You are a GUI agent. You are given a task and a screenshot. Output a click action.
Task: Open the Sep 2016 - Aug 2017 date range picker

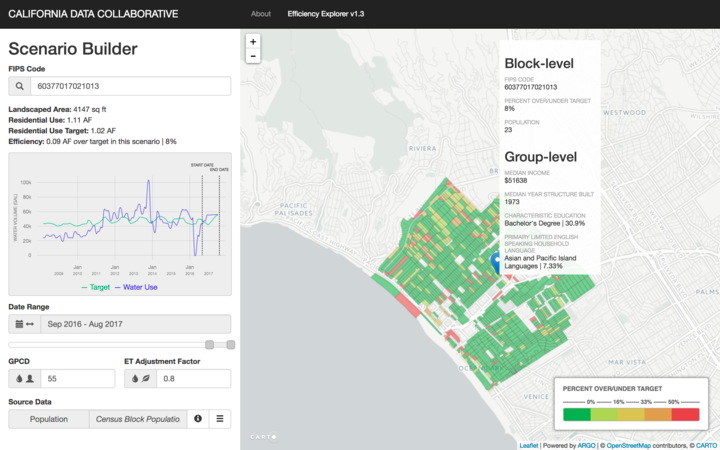click(136, 324)
